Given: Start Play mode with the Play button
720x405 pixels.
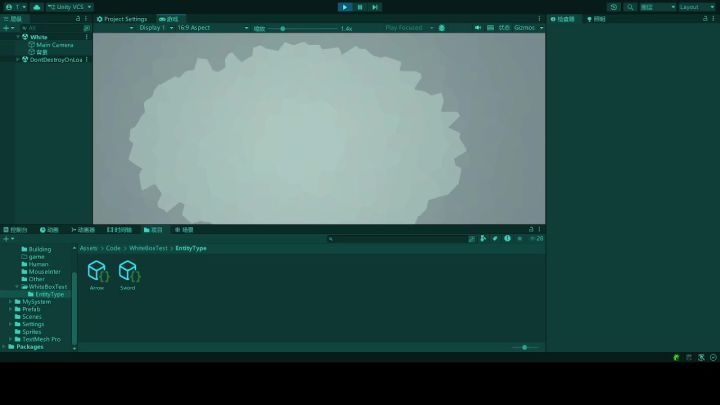Looking at the screenshot, I should tap(345, 7).
